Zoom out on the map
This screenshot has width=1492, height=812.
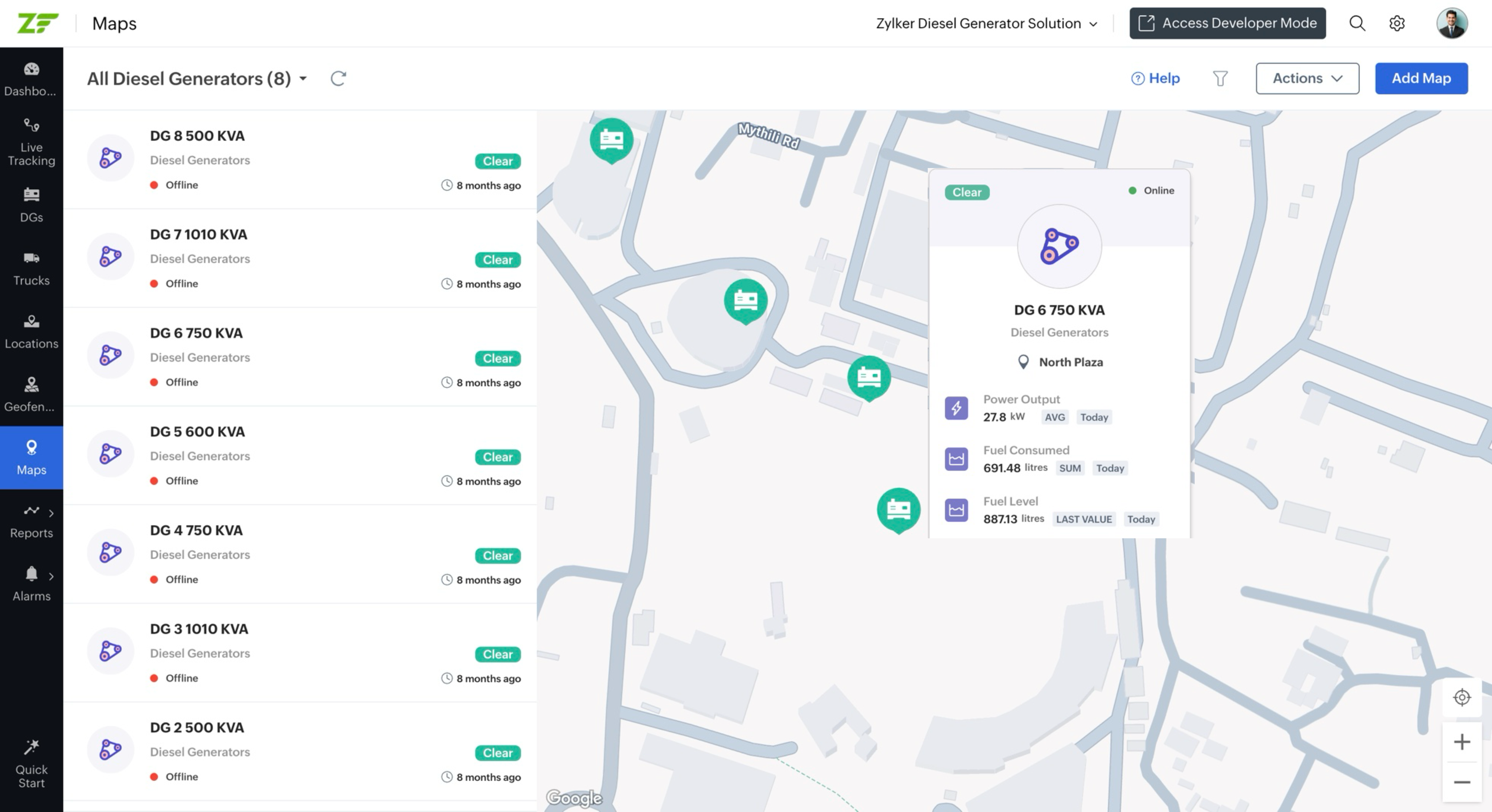(x=1461, y=782)
